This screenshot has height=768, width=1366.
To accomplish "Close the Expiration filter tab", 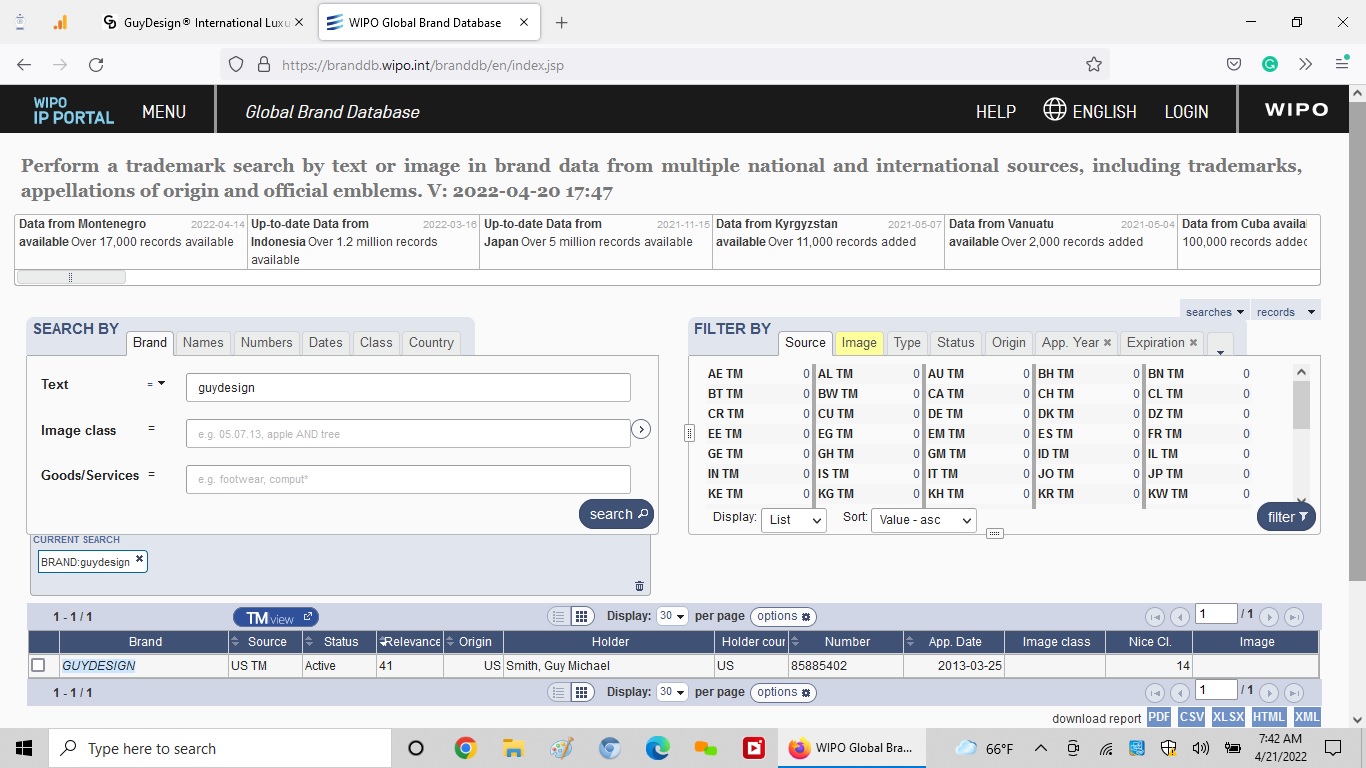I will pyautogui.click(x=1193, y=342).
